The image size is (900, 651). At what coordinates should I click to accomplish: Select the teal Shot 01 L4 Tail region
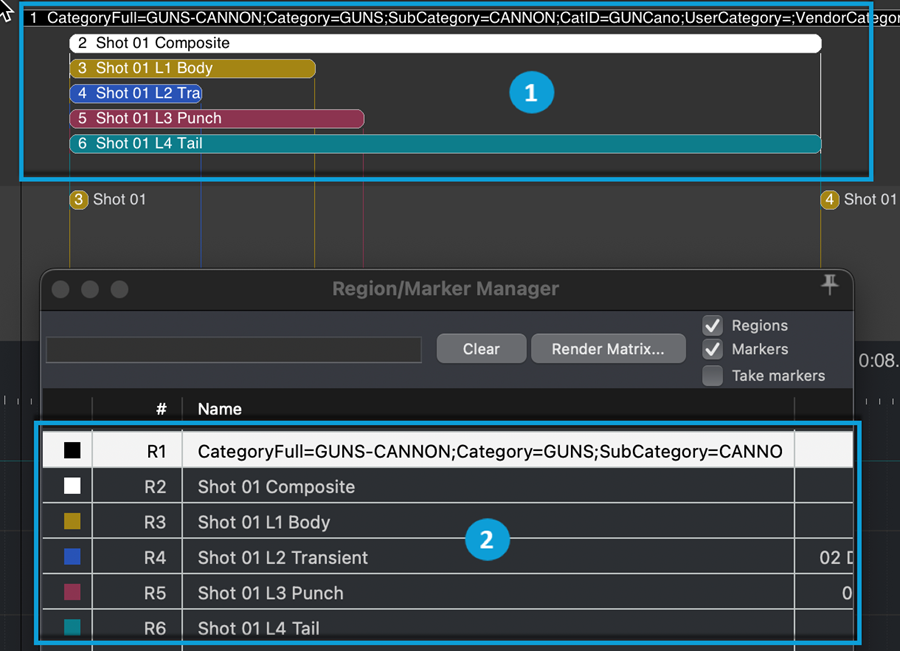click(445, 144)
